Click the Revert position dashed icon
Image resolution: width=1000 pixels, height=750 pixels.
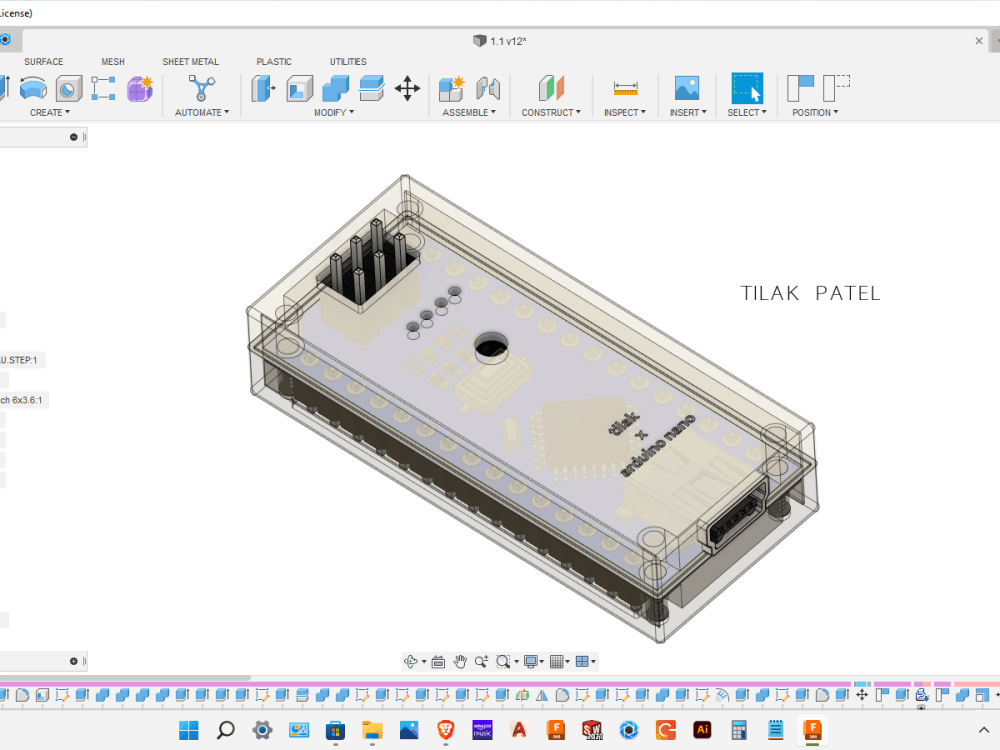click(836, 88)
